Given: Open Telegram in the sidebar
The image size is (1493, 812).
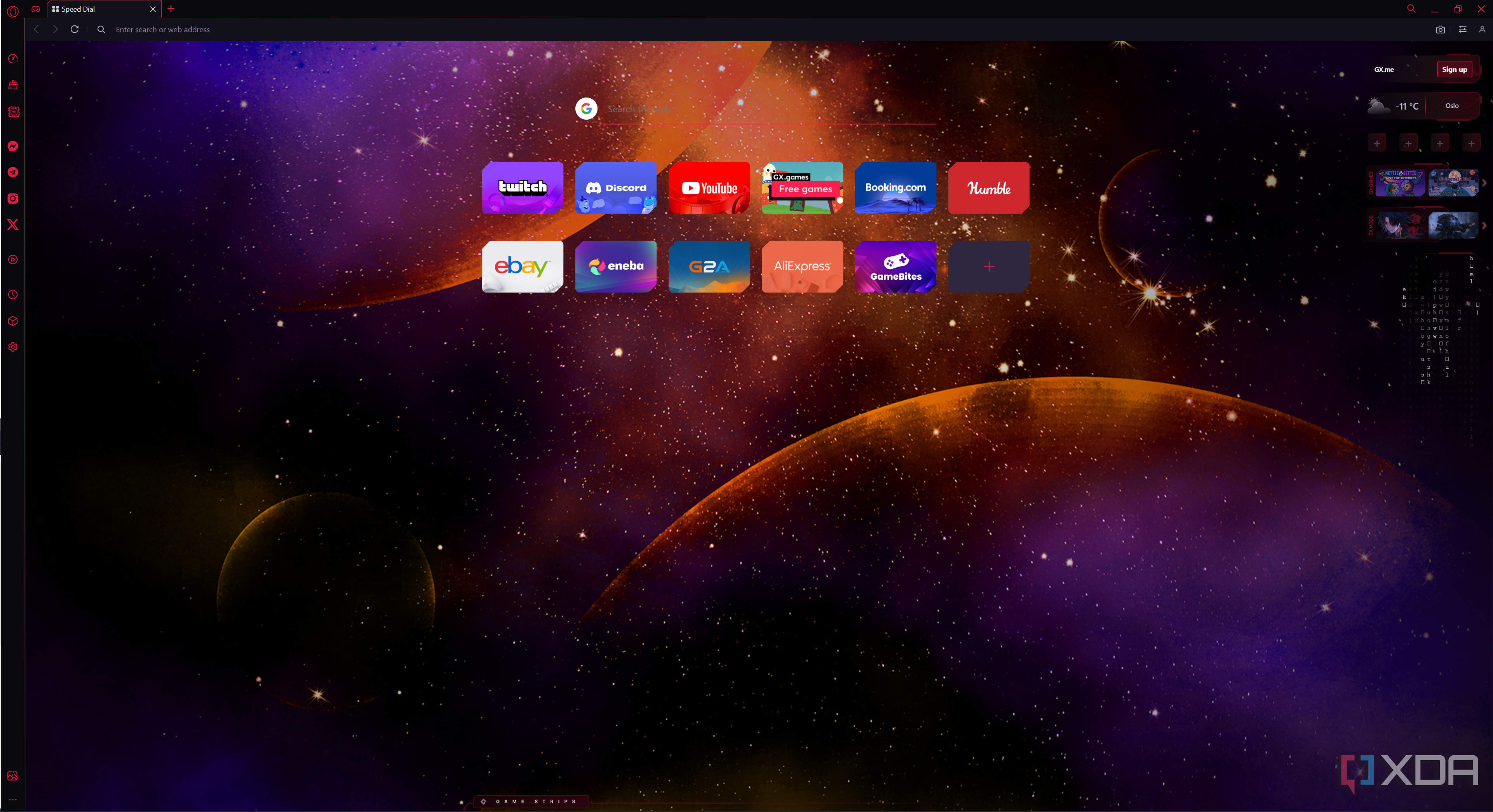Looking at the screenshot, I should pos(13,172).
